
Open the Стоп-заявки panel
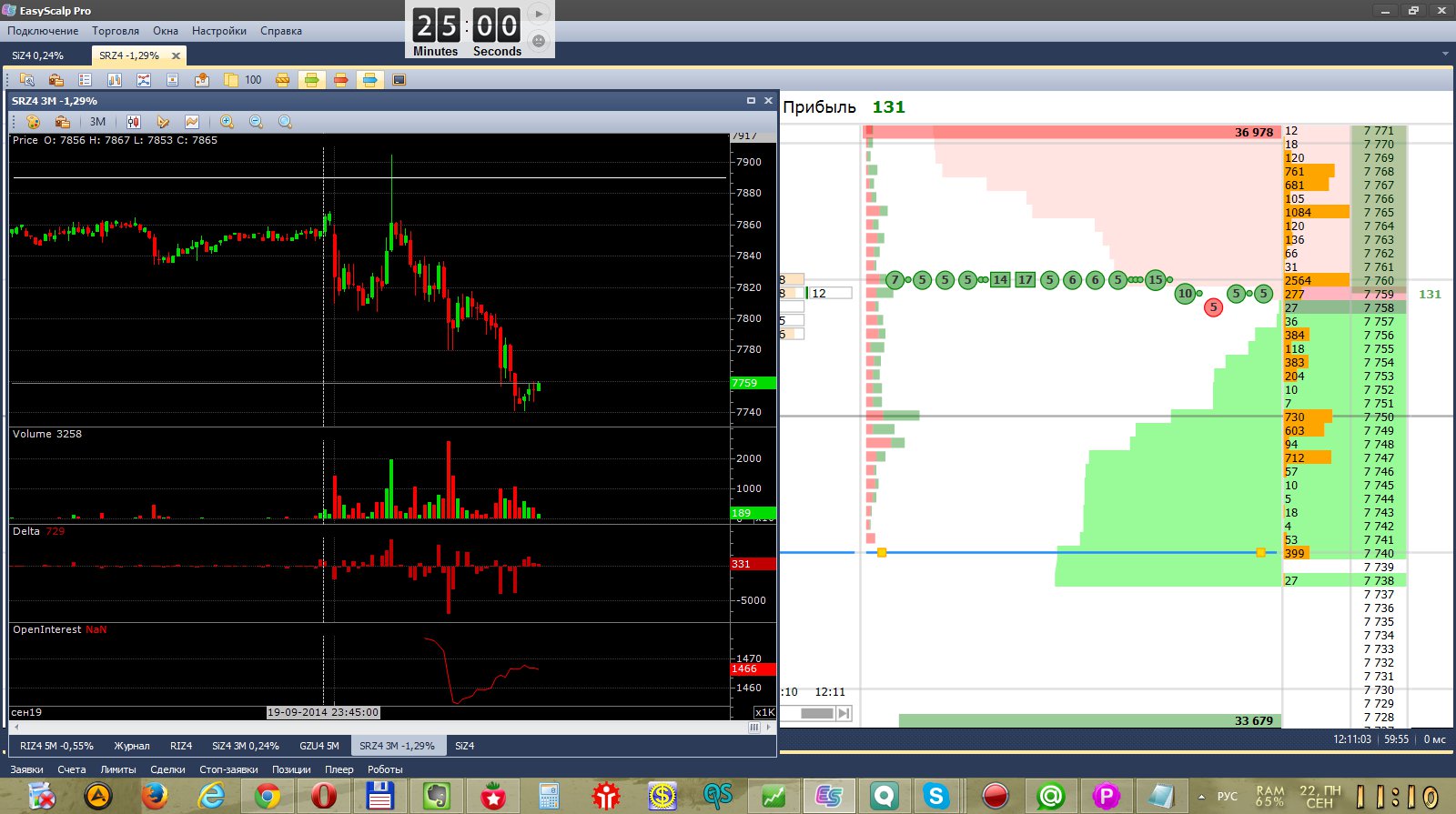tap(228, 769)
